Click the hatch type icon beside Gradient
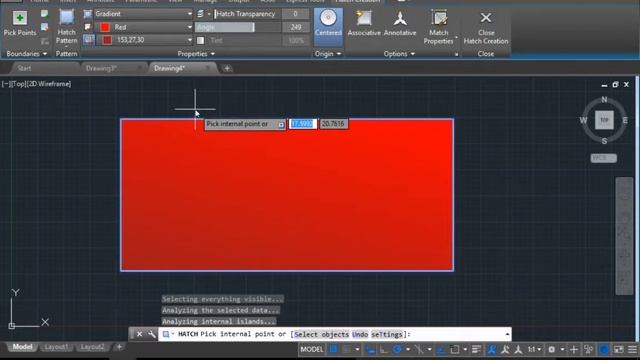Screen dimensions: 640x360 coord(88,14)
